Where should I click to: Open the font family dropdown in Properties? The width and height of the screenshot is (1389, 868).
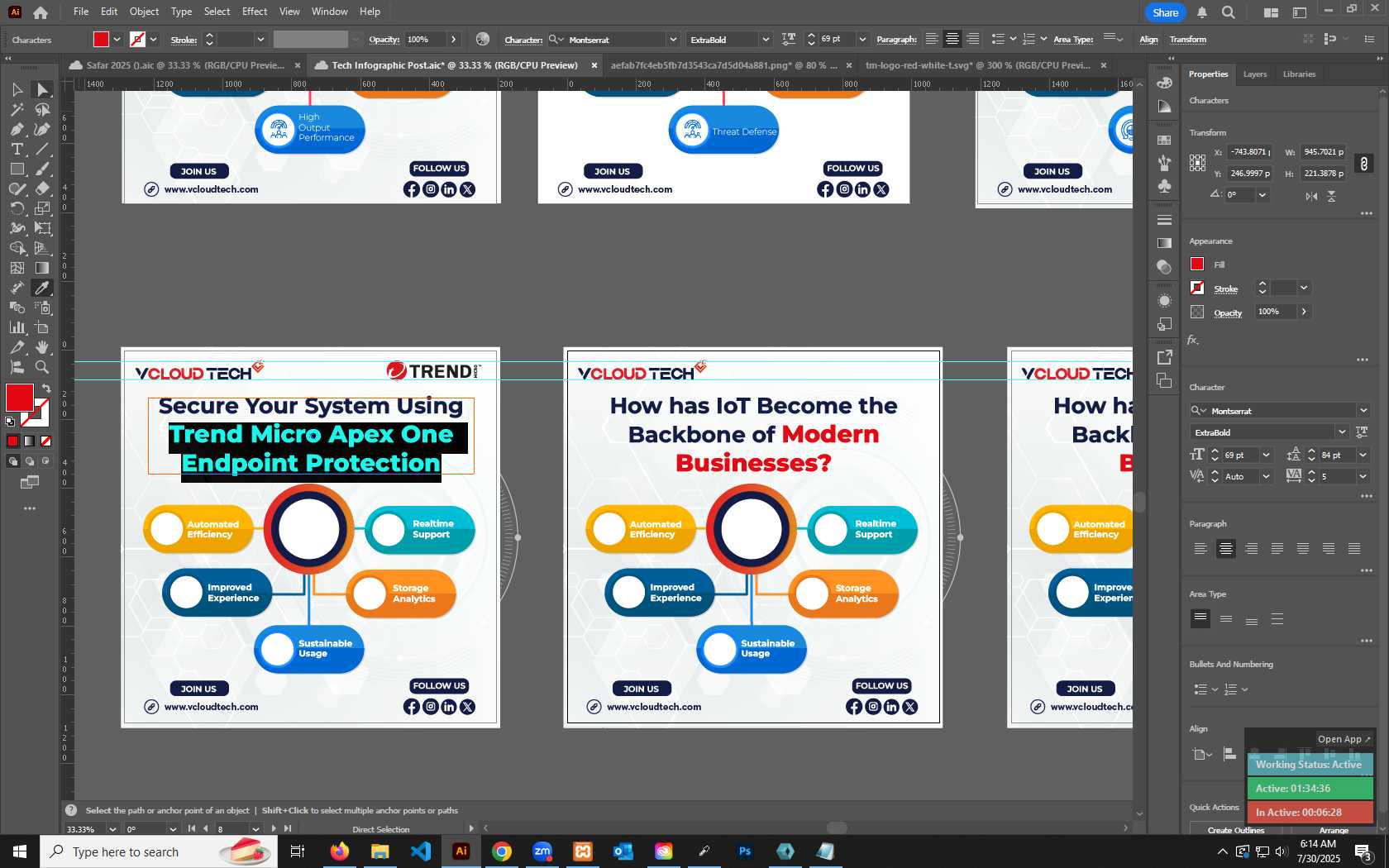click(x=1363, y=411)
